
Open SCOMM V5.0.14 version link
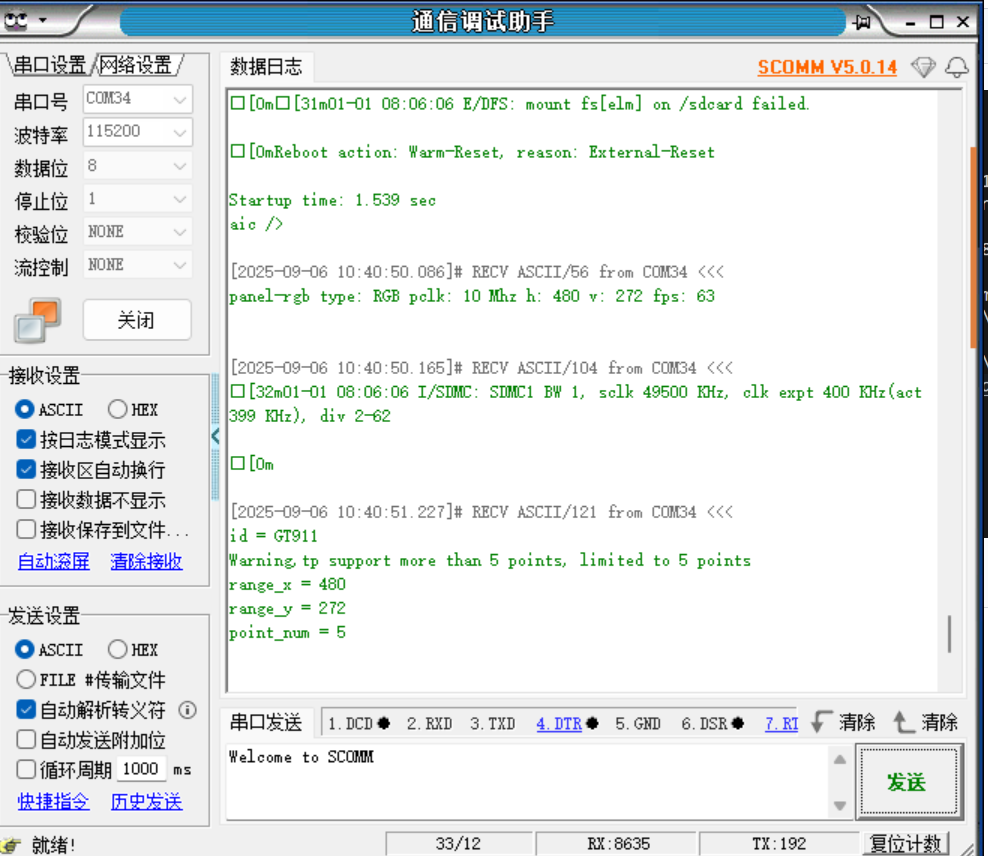827,67
